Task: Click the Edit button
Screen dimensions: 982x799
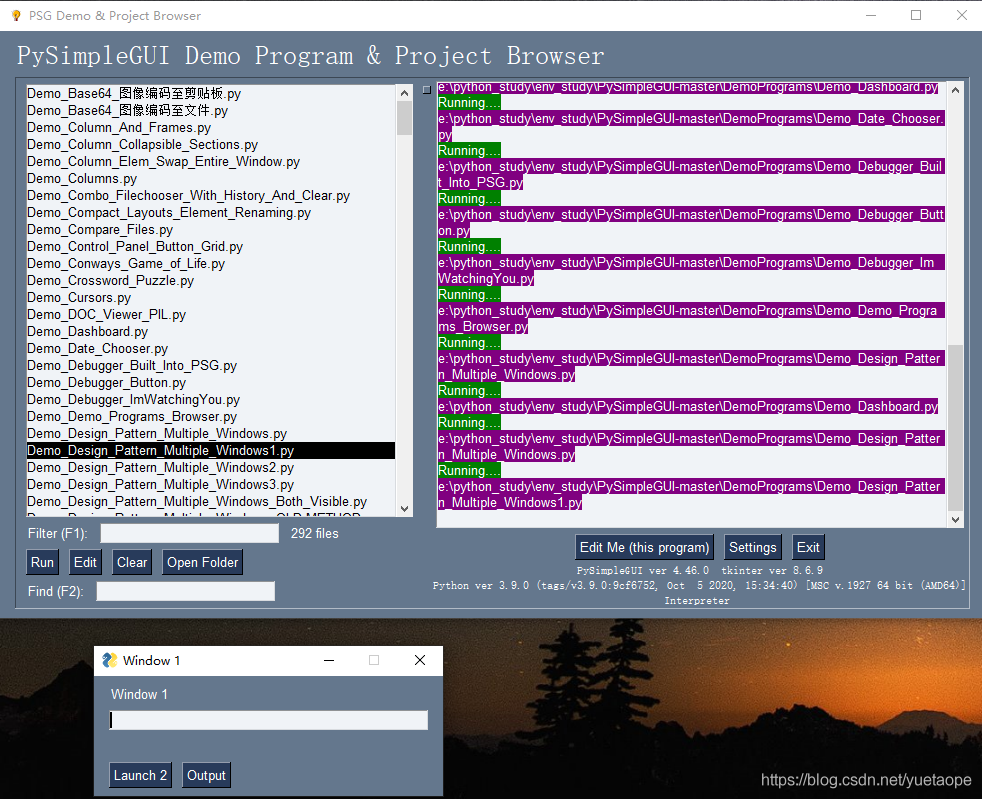Action: click(x=85, y=562)
